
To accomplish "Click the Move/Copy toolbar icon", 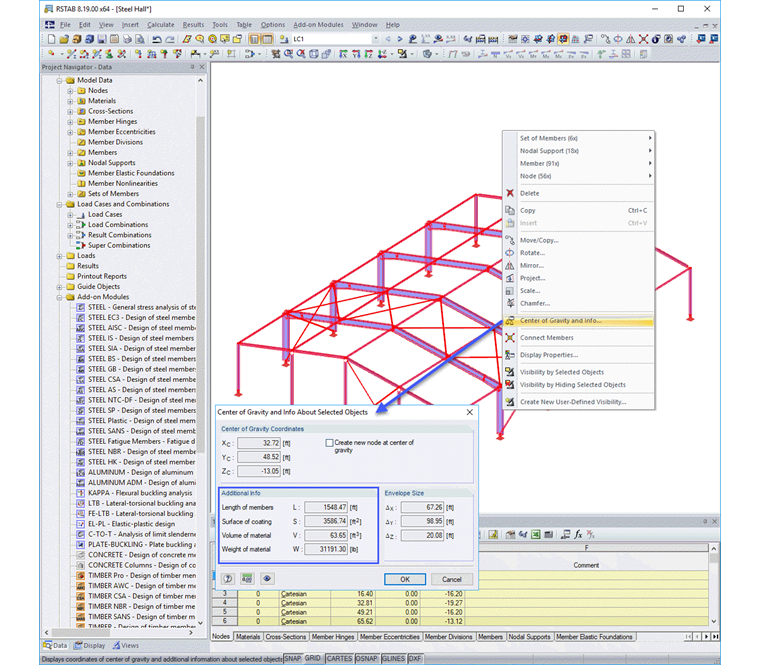I will 605,39.
